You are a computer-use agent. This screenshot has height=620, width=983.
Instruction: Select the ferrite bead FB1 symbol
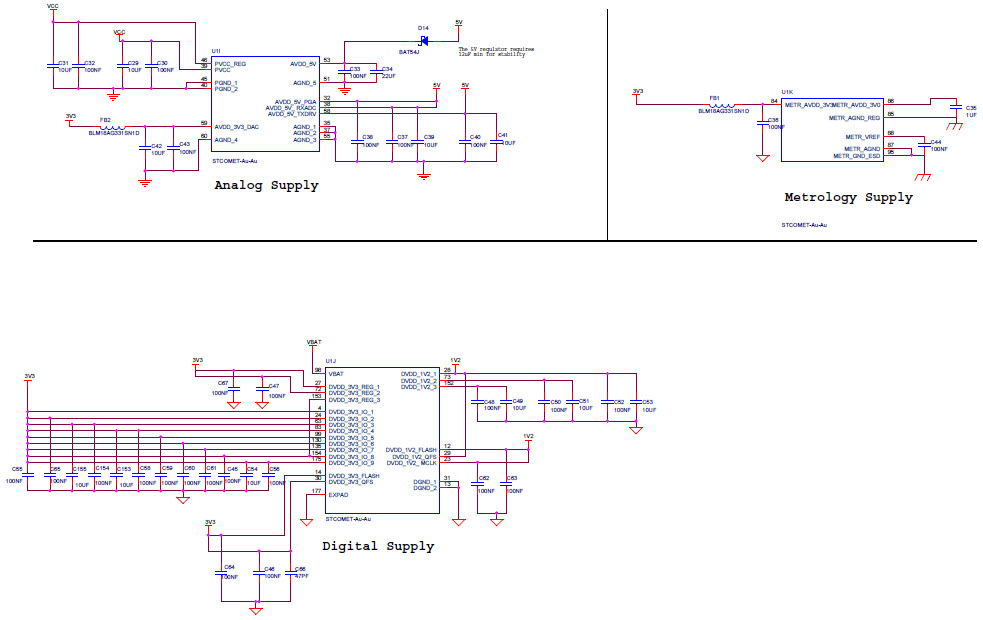pos(722,103)
